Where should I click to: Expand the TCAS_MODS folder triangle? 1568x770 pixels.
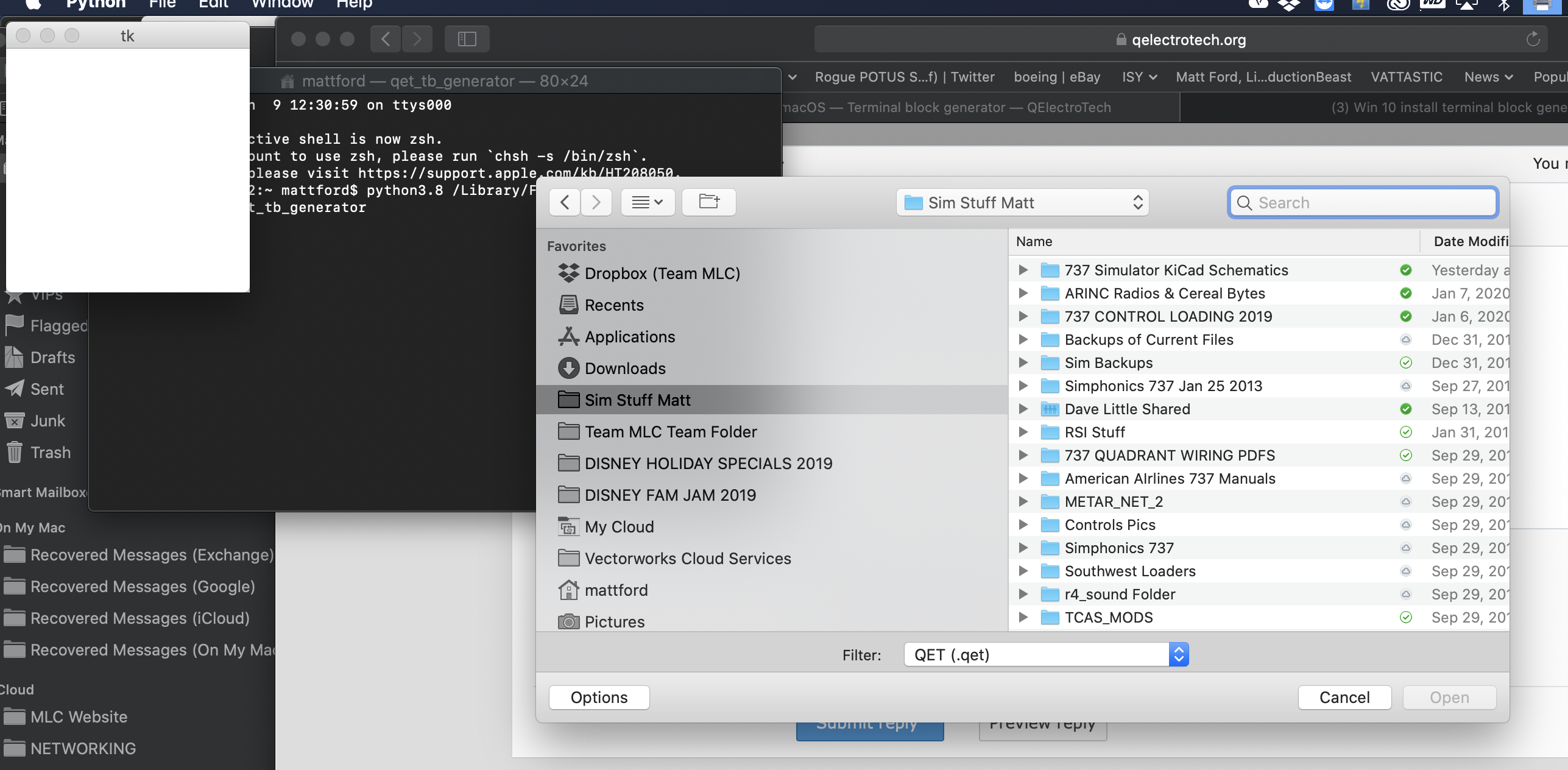coord(1023,617)
